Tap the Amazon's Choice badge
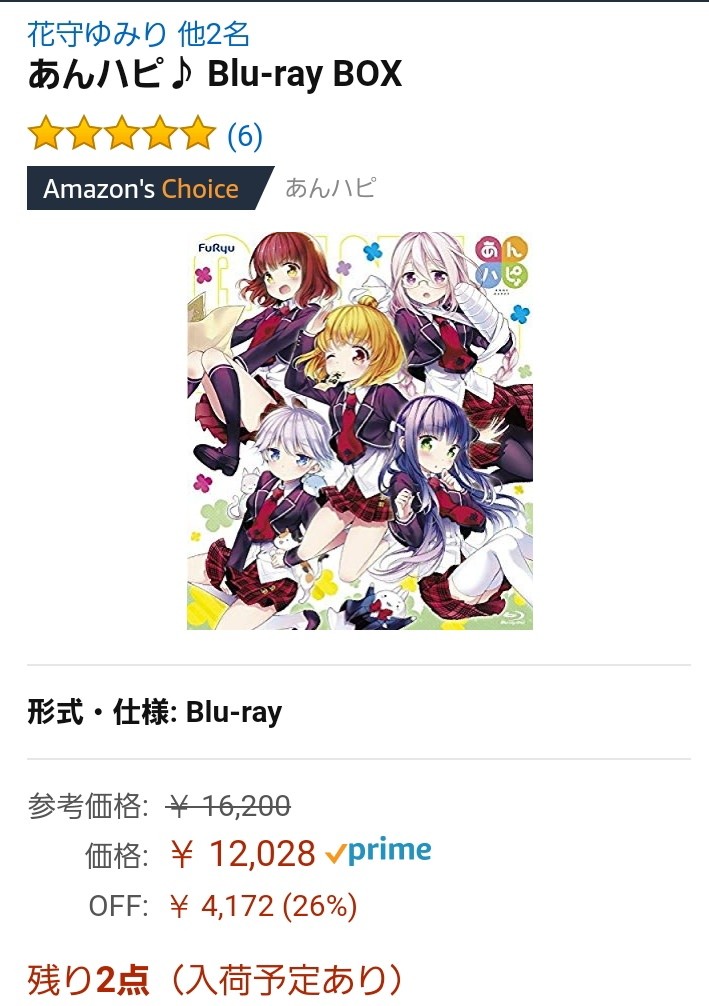Screen dimensions: 709x1006 150,188
